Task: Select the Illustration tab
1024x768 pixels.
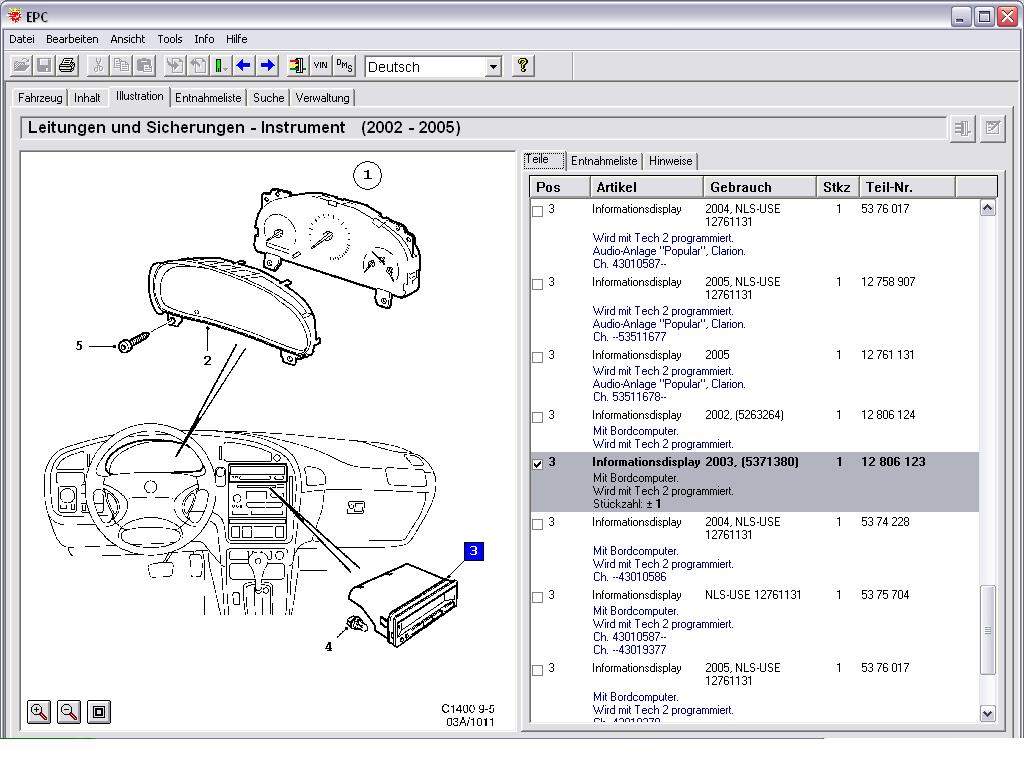Action: coord(140,96)
